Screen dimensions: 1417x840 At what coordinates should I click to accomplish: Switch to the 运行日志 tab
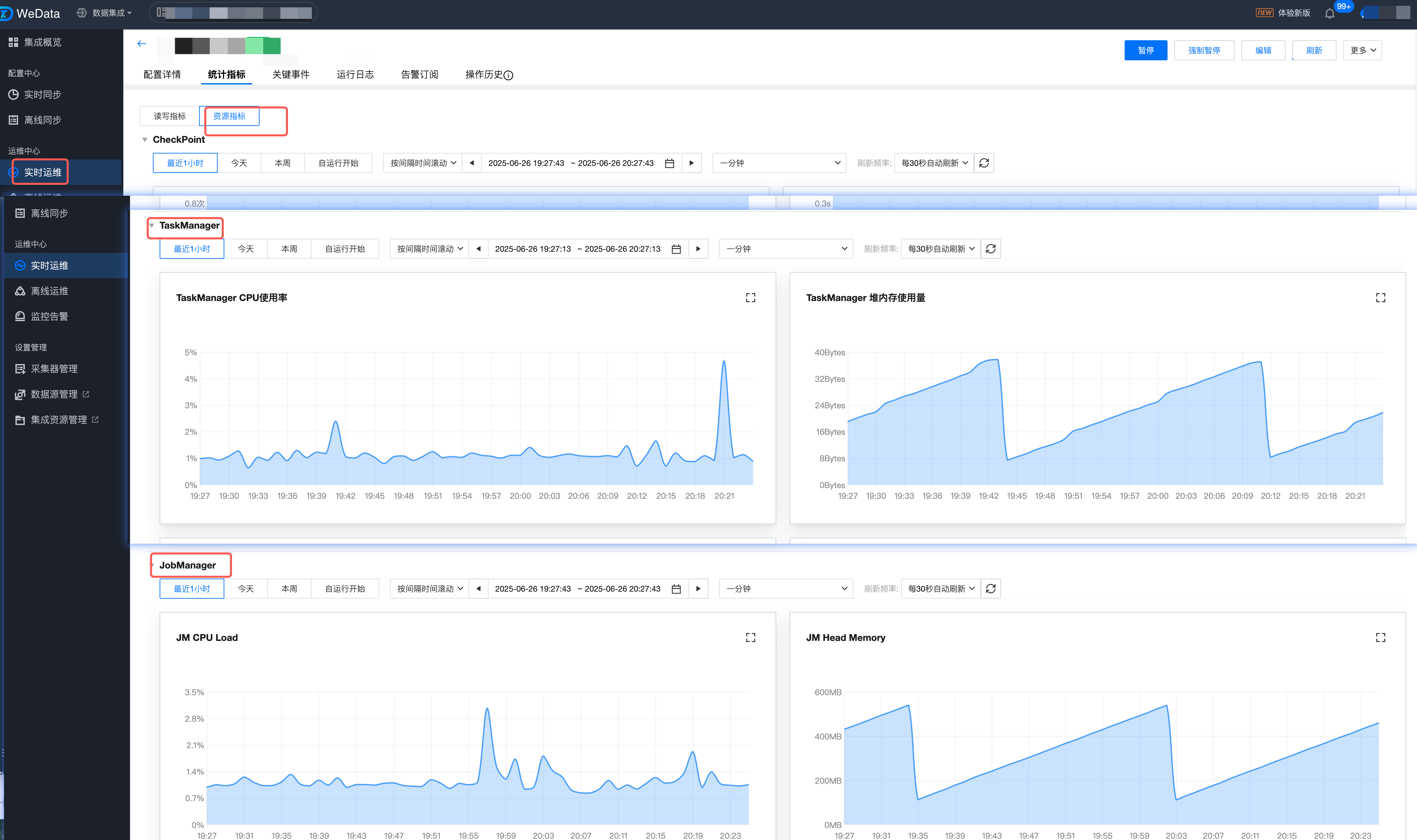355,75
